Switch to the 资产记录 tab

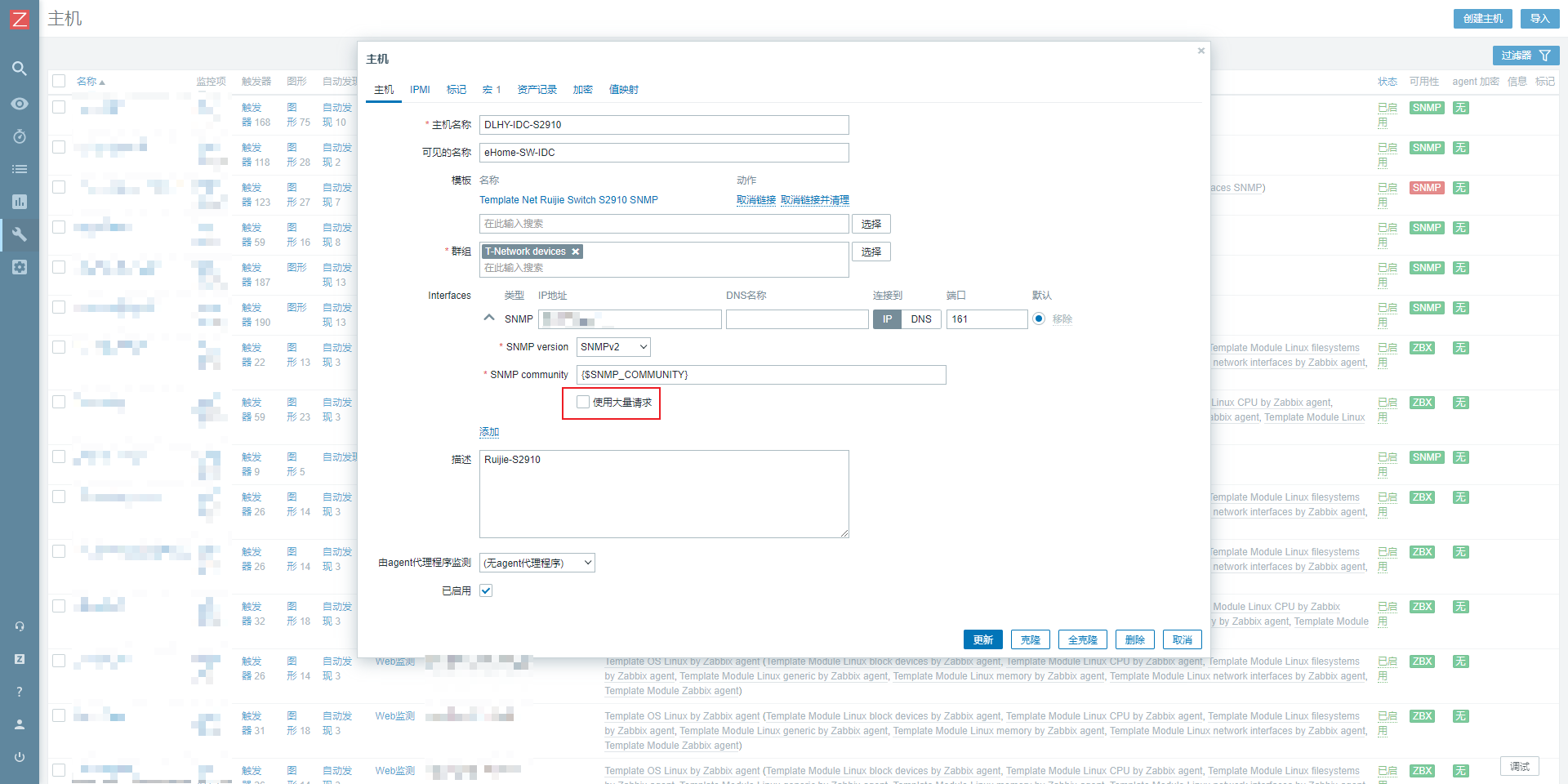[x=537, y=90]
